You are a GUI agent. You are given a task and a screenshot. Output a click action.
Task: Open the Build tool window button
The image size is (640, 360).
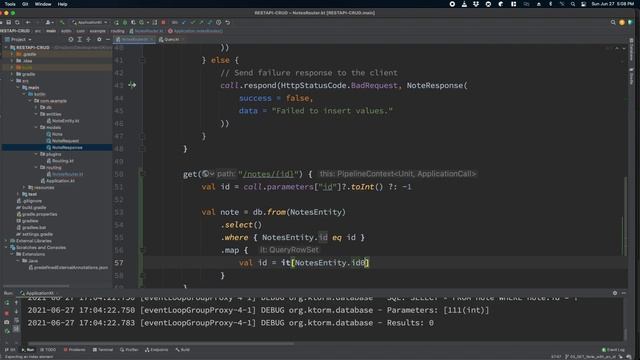coord(183,350)
